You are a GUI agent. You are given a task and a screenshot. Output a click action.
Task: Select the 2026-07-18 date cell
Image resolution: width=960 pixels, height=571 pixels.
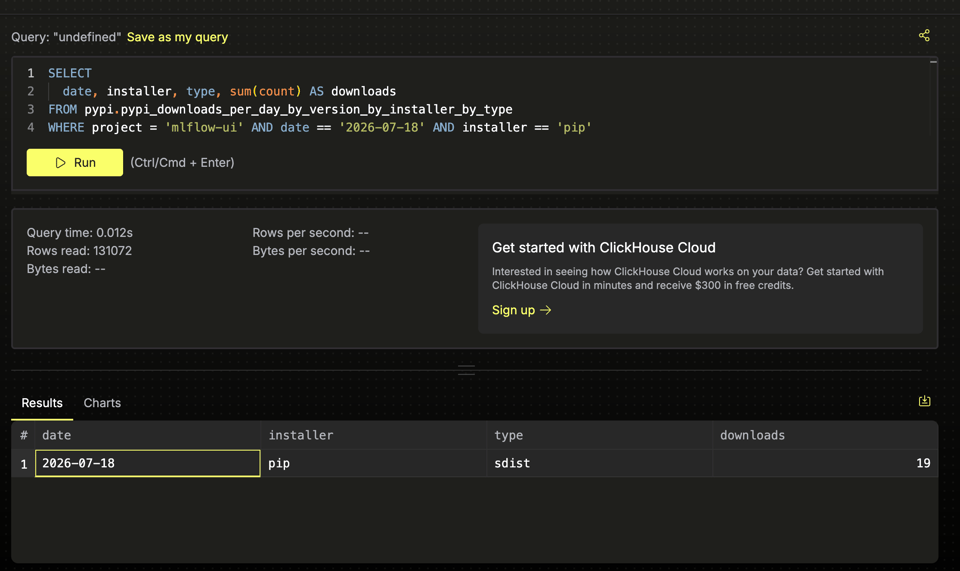click(148, 463)
